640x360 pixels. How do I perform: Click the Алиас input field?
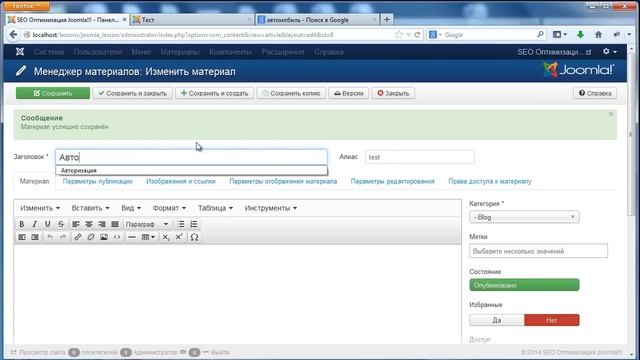pyautogui.click(x=420, y=157)
